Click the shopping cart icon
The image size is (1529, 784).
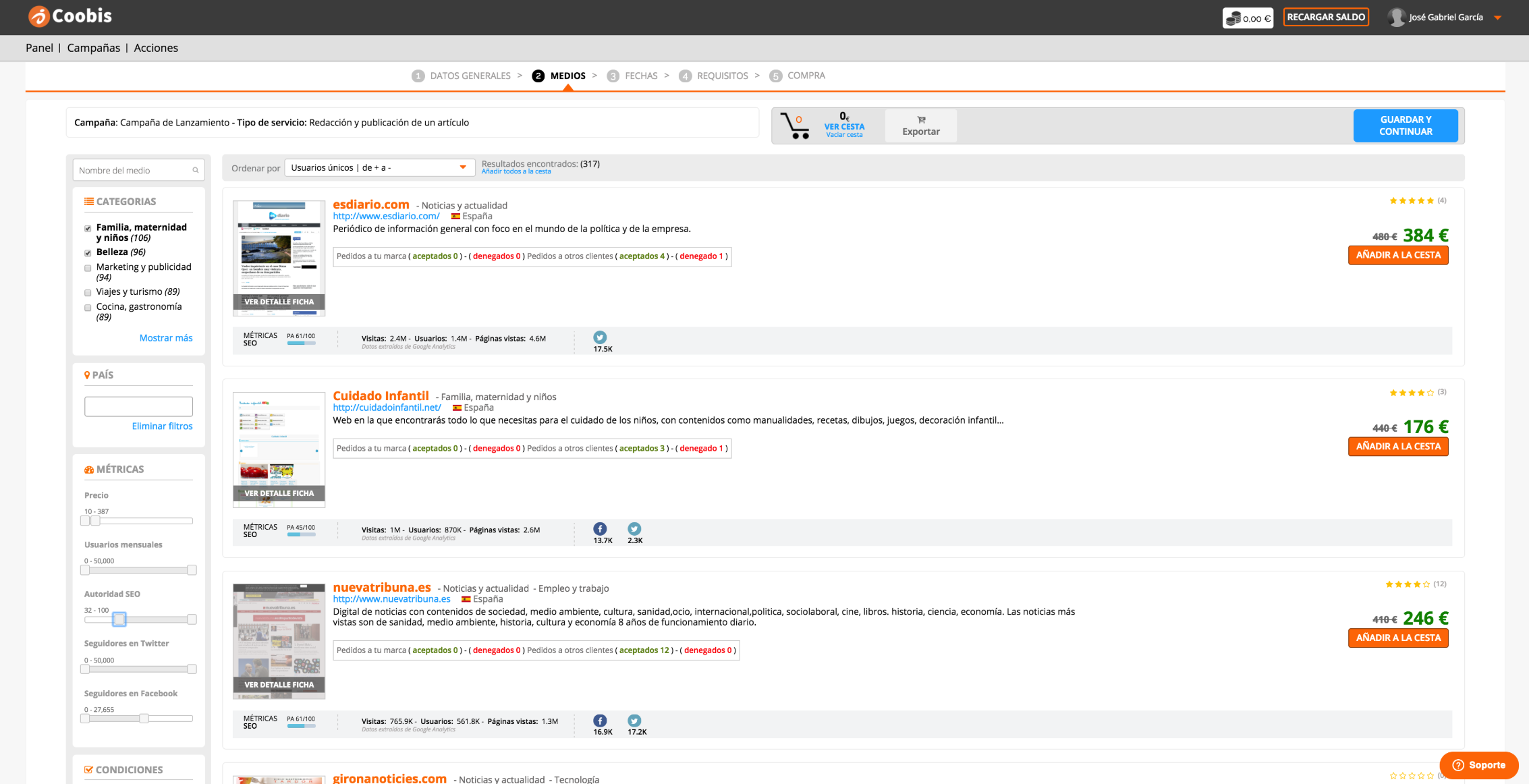(794, 126)
